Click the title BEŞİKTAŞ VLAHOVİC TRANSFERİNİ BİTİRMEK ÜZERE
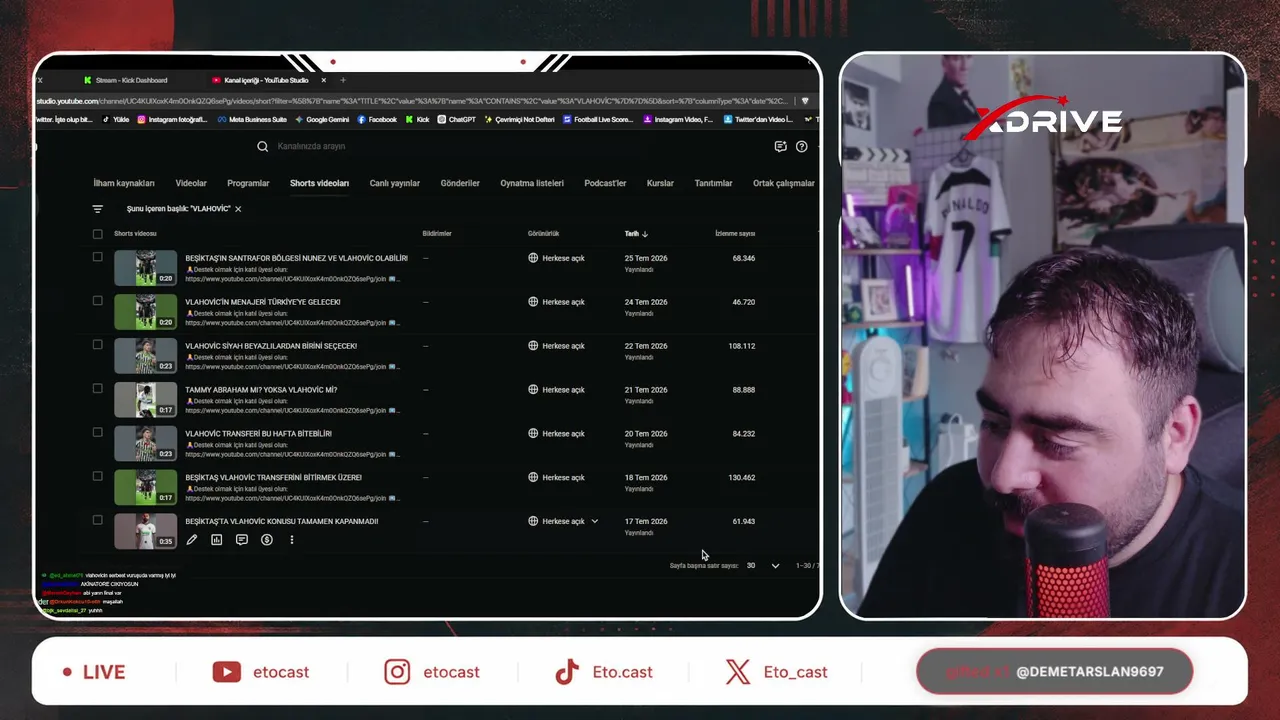Screen dimensions: 1280x720 [273, 478]
